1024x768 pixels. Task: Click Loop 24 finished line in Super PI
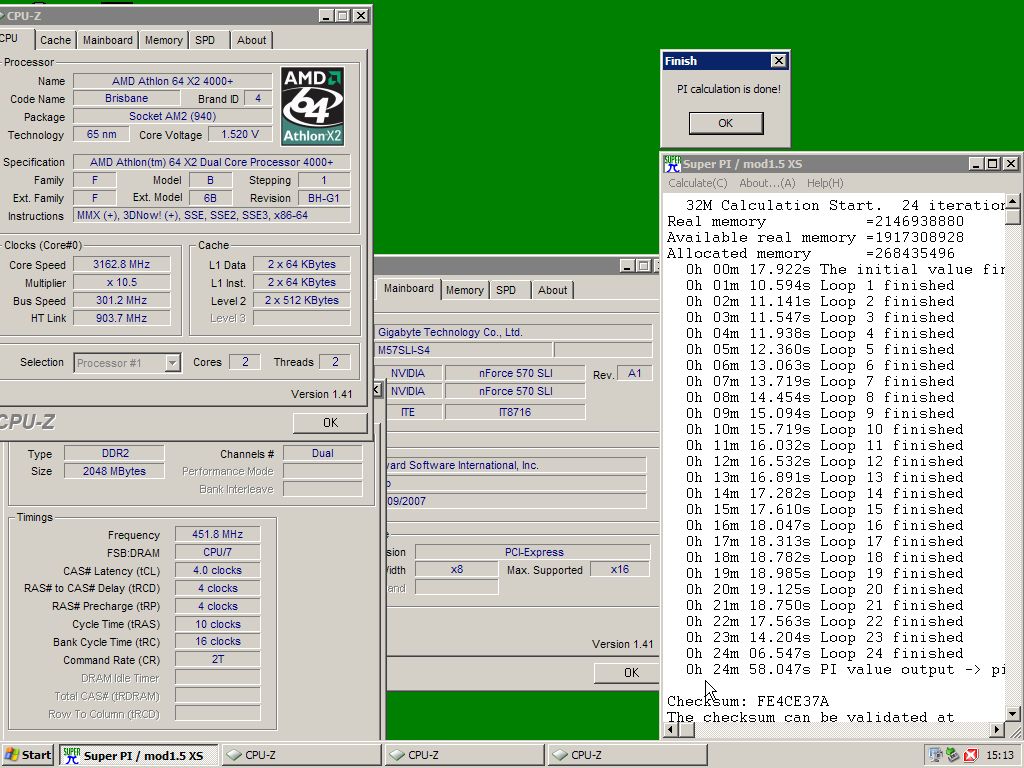coord(824,654)
